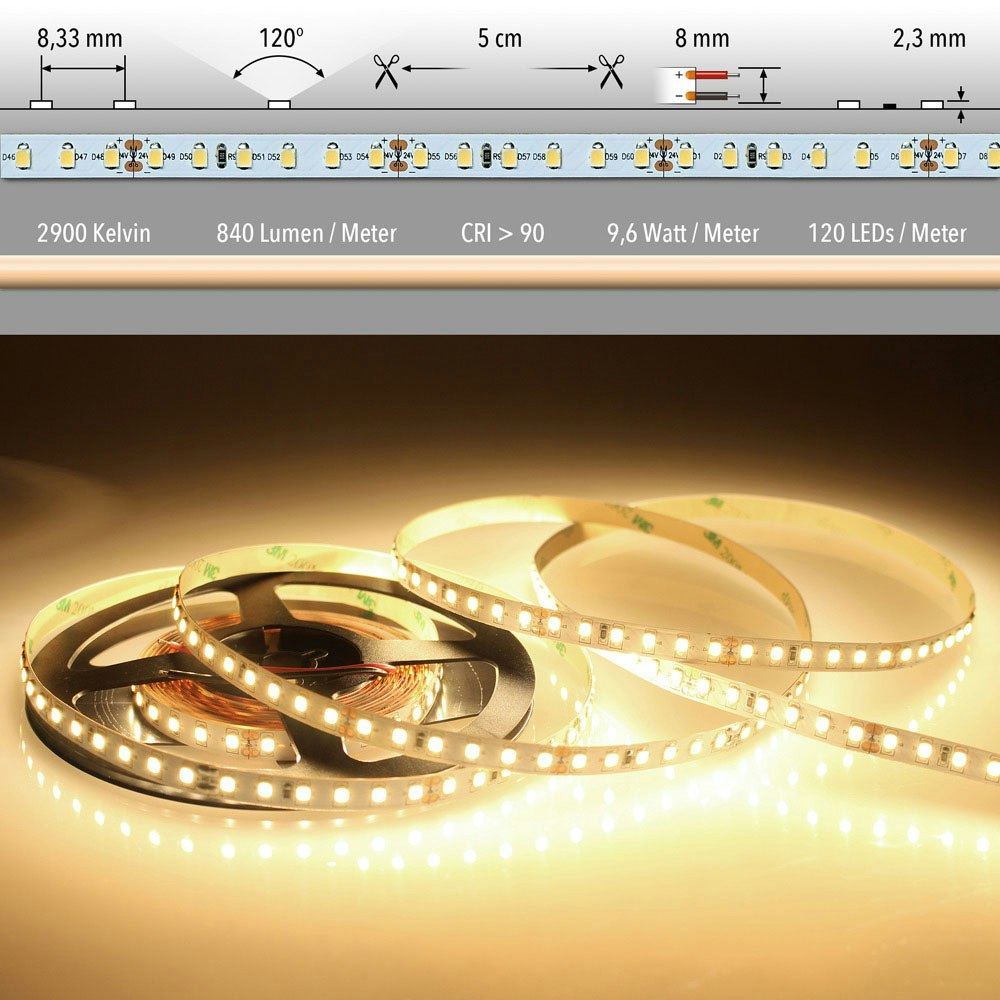Click the LED strip spool reel photo
The image size is (1000, 1000).
(280, 680)
